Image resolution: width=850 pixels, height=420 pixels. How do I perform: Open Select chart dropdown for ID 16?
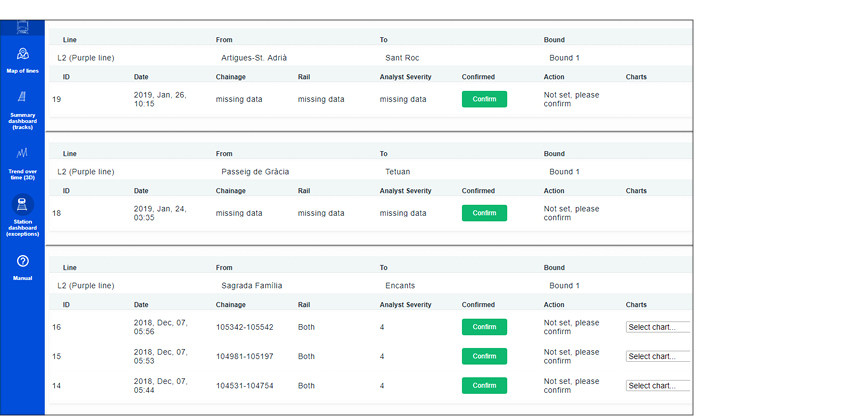657,327
